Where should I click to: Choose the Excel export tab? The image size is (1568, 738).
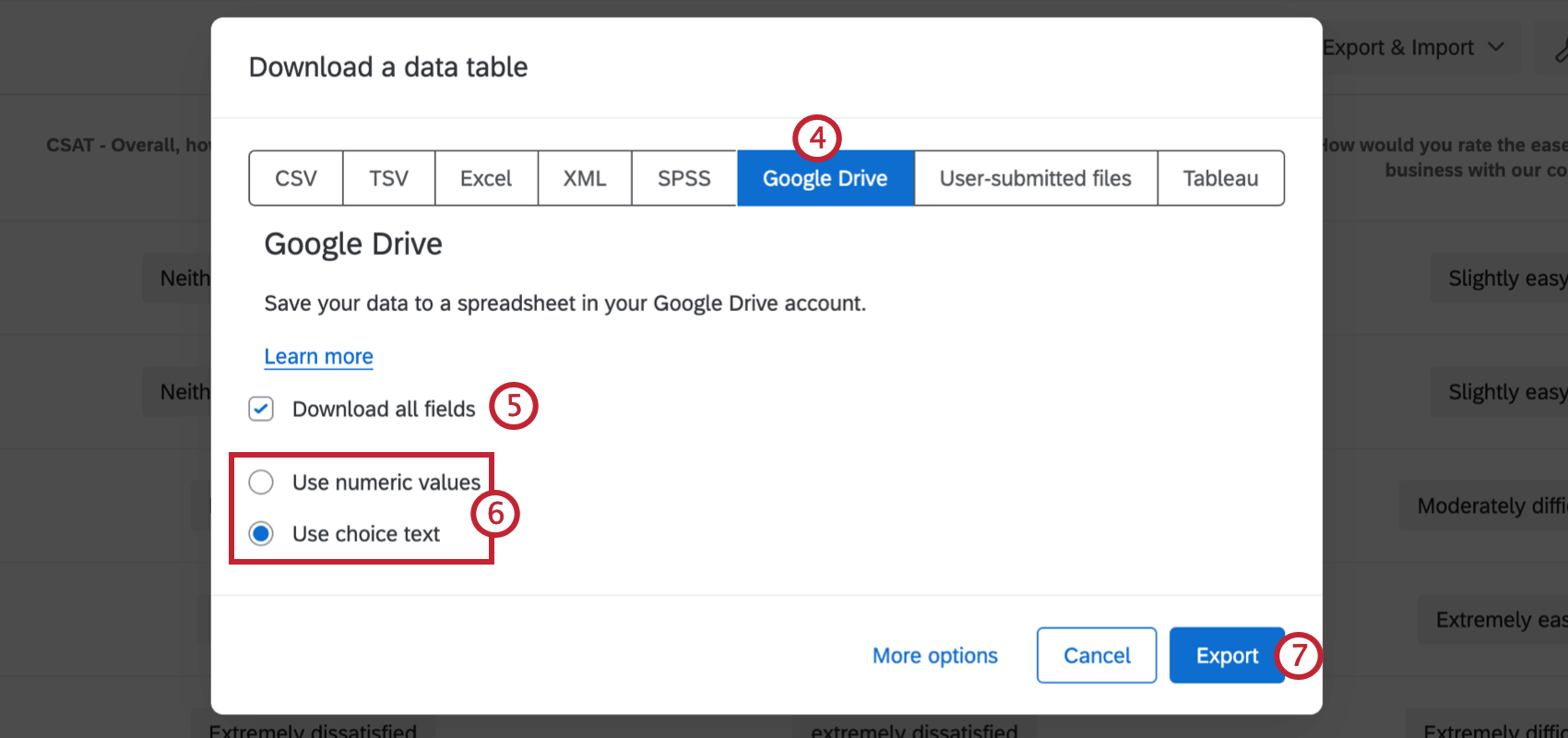coord(486,178)
